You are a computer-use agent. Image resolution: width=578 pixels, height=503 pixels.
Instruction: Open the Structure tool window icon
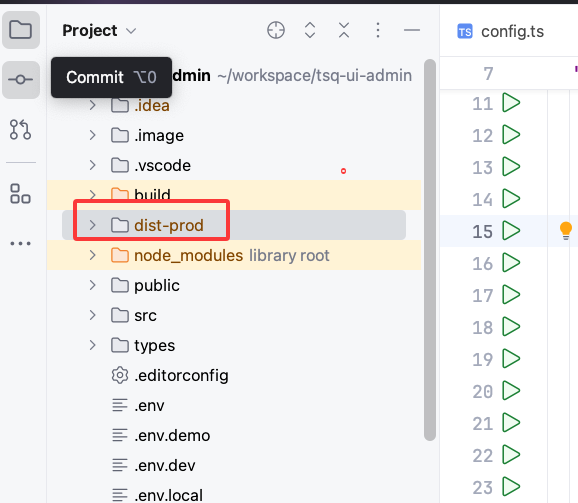tap(20, 194)
